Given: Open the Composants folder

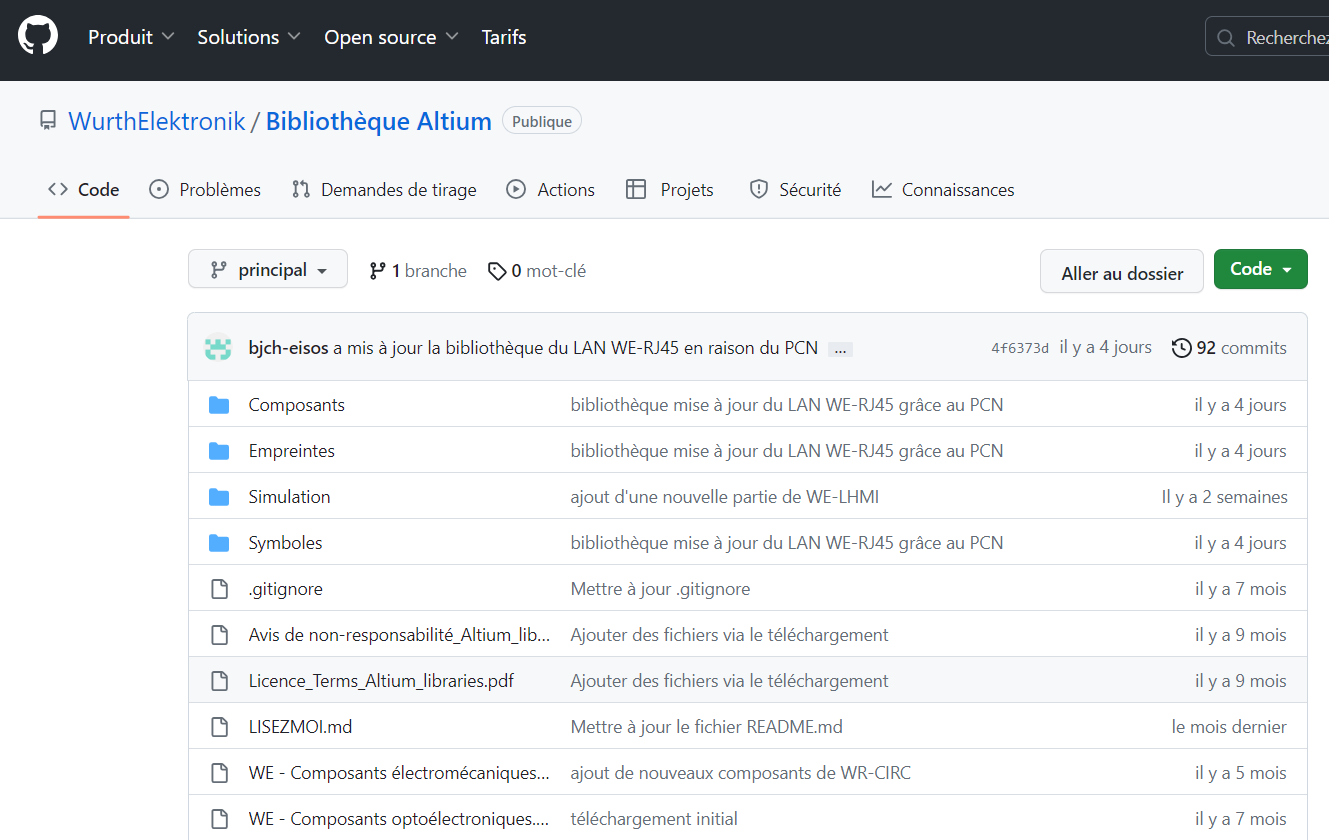Looking at the screenshot, I should pyautogui.click(x=296, y=405).
